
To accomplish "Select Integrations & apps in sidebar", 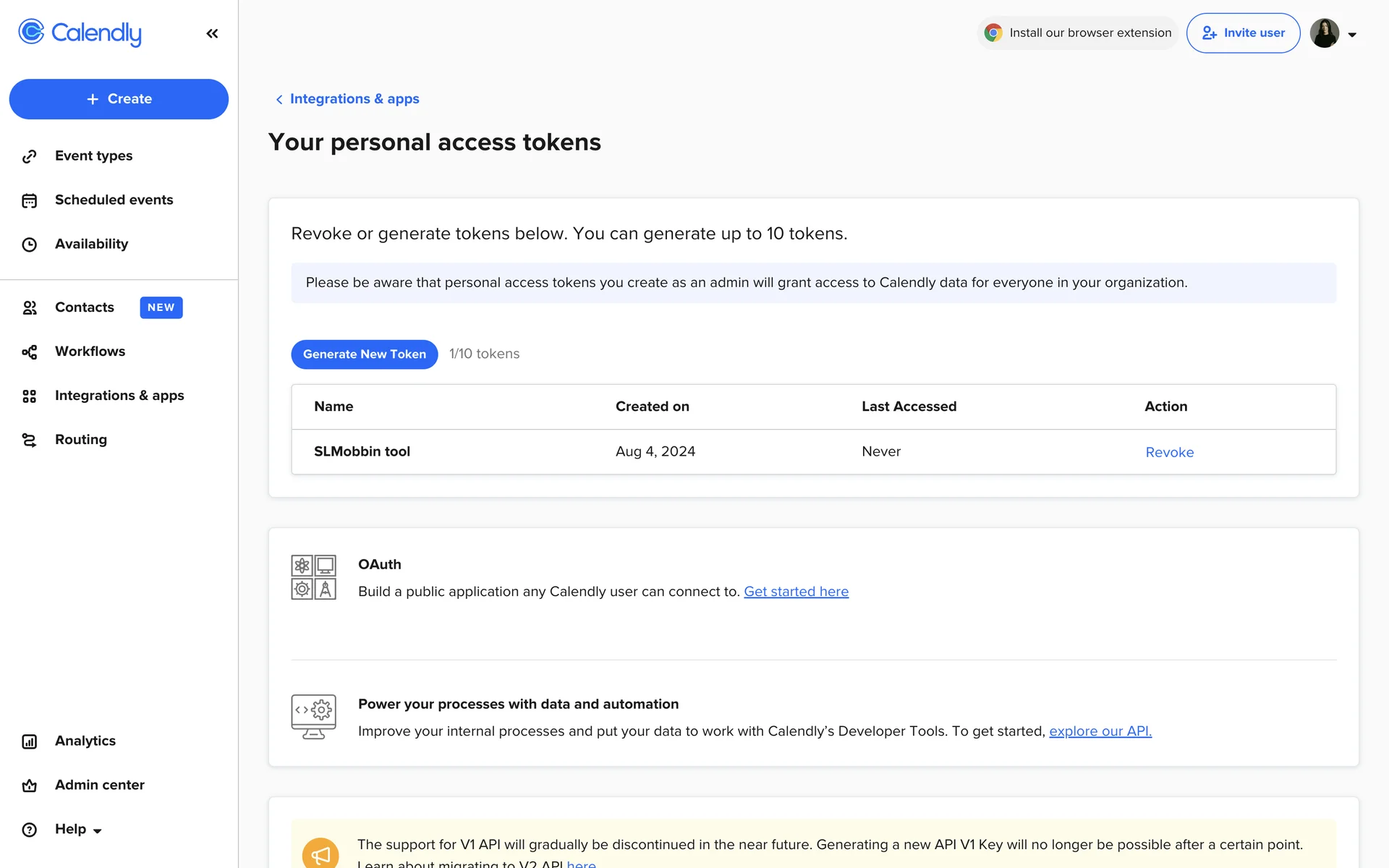I will pyautogui.click(x=119, y=396).
